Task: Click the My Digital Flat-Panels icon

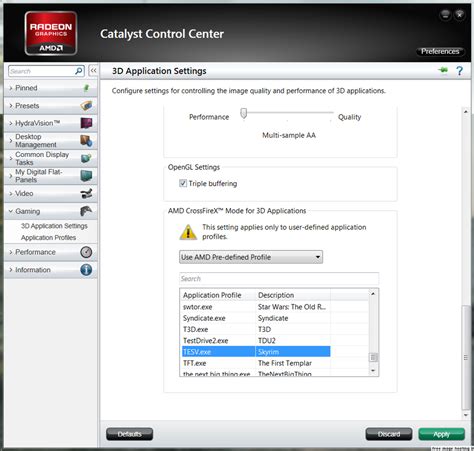Action: coord(86,176)
